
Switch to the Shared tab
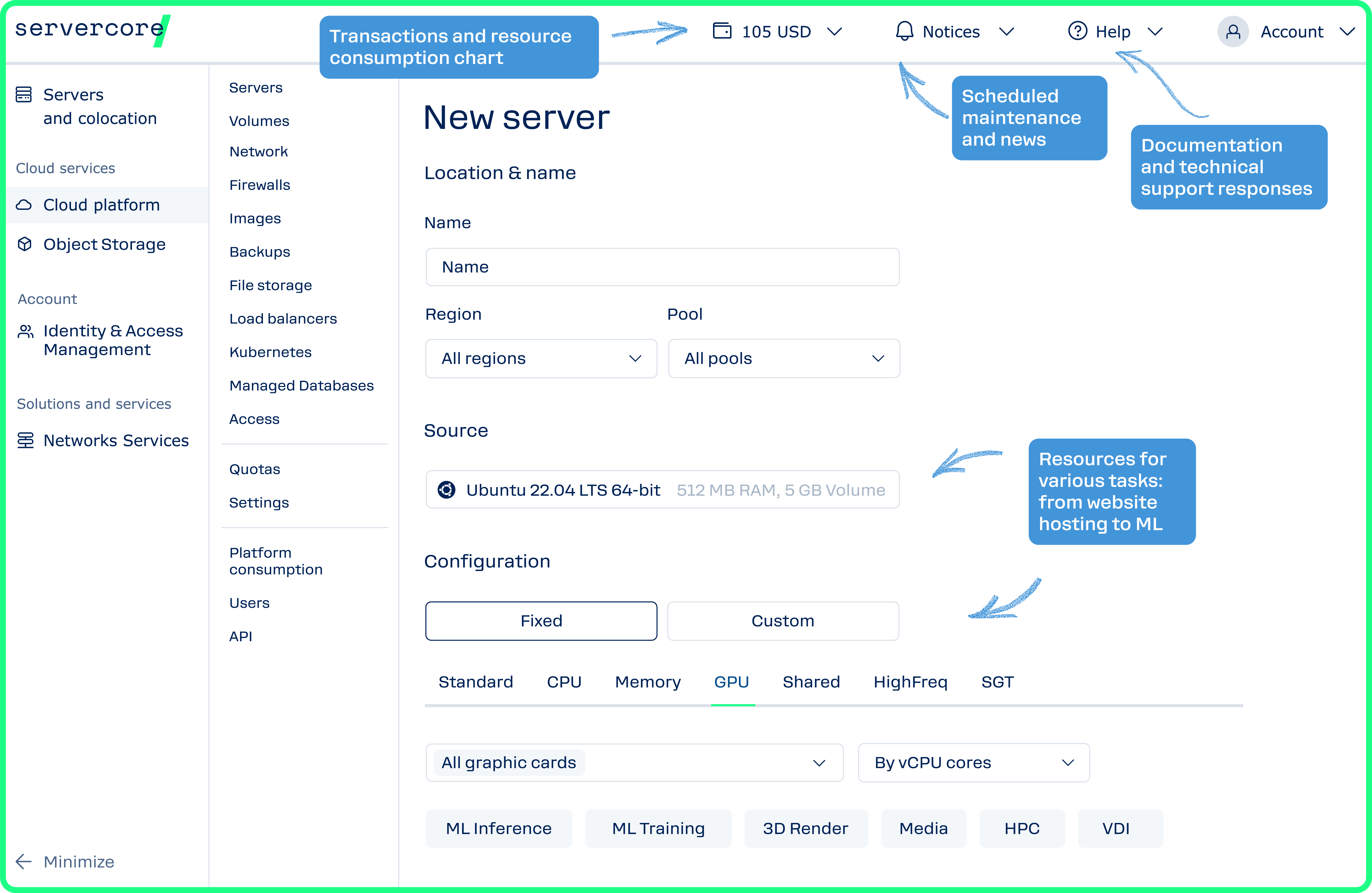pyautogui.click(x=811, y=682)
